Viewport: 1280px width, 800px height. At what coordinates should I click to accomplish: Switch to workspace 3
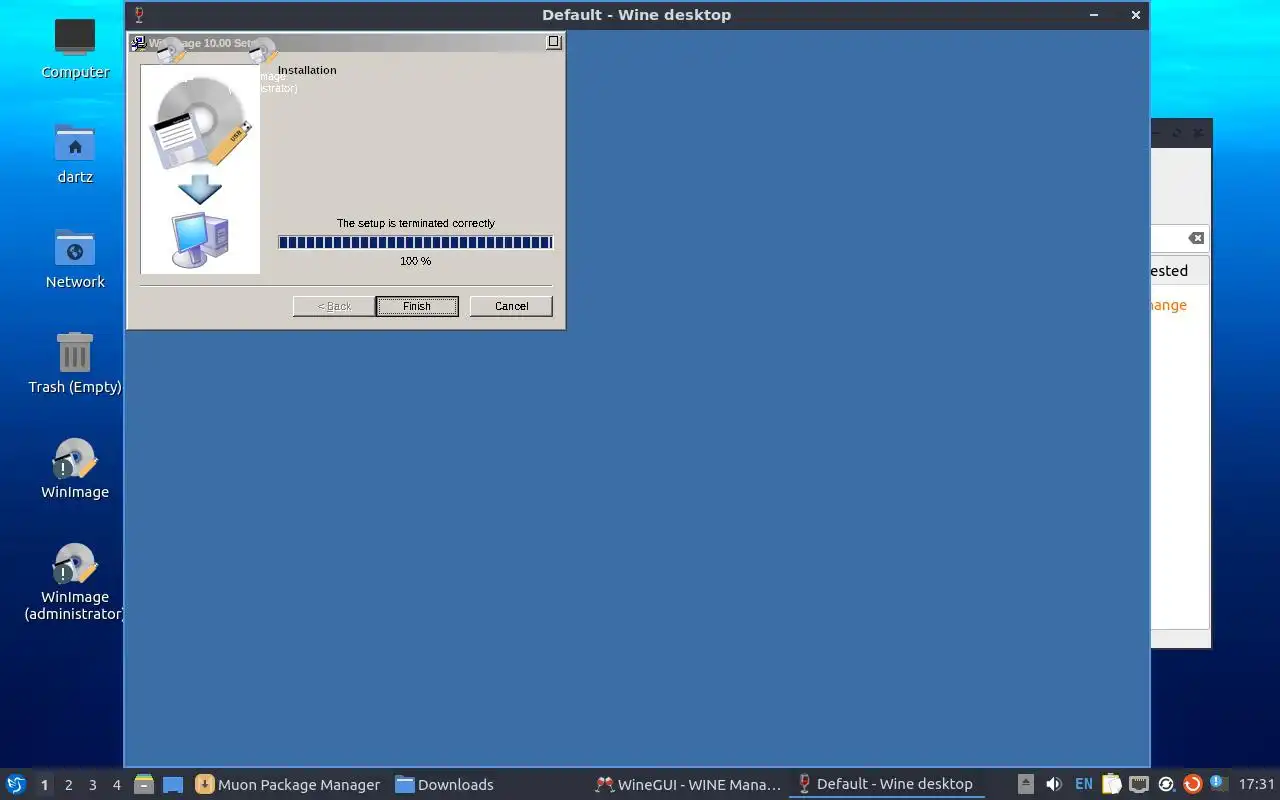[x=93, y=785]
